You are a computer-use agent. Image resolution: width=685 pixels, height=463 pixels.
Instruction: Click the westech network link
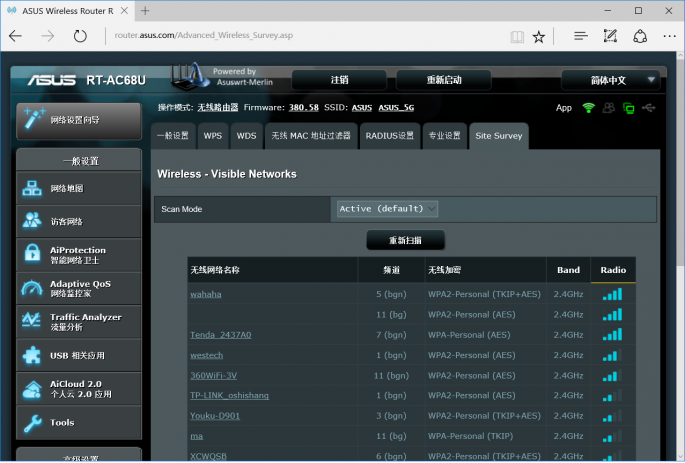pos(207,355)
